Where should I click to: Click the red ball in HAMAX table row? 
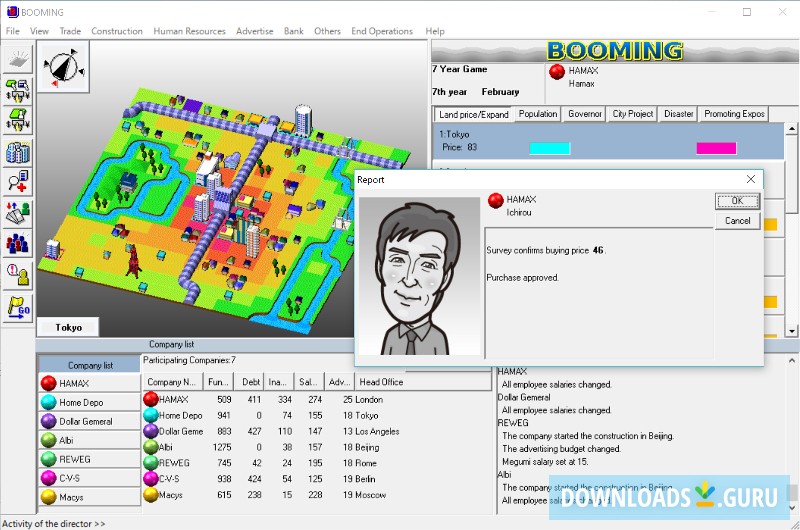coord(151,399)
